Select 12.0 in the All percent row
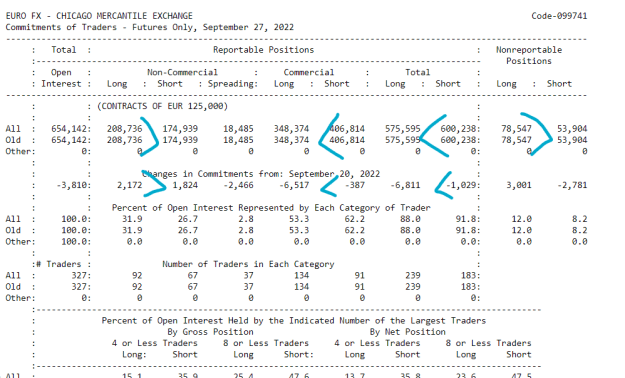 coord(521,219)
